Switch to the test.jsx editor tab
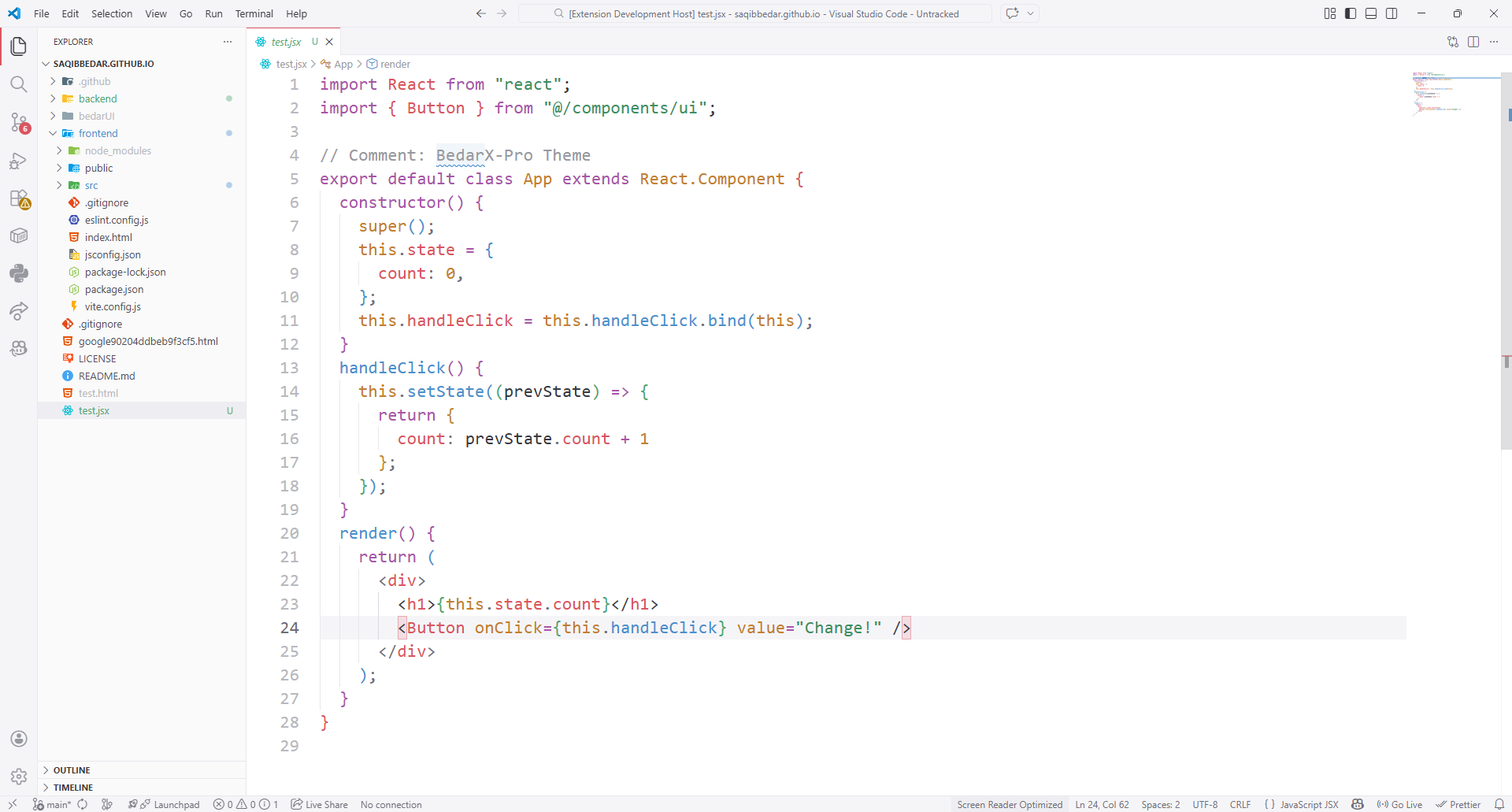The height and width of the screenshot is (812, 1512). coord(285,42)
